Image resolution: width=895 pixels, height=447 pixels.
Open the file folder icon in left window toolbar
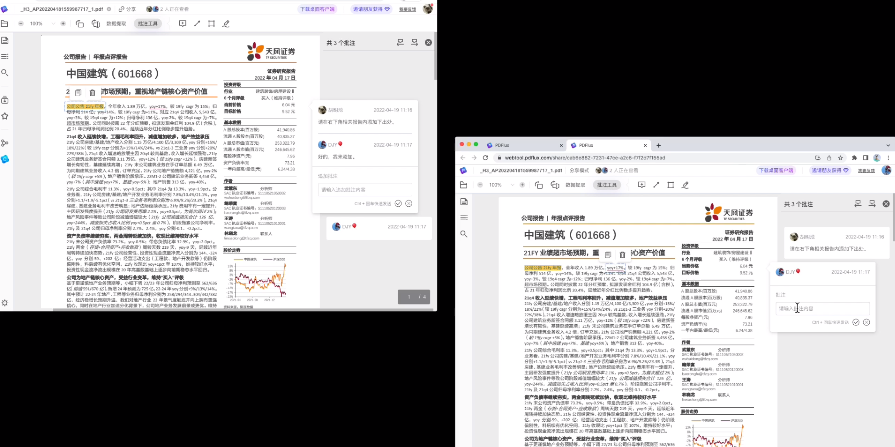pyautogui.click(x=5, y=23)
